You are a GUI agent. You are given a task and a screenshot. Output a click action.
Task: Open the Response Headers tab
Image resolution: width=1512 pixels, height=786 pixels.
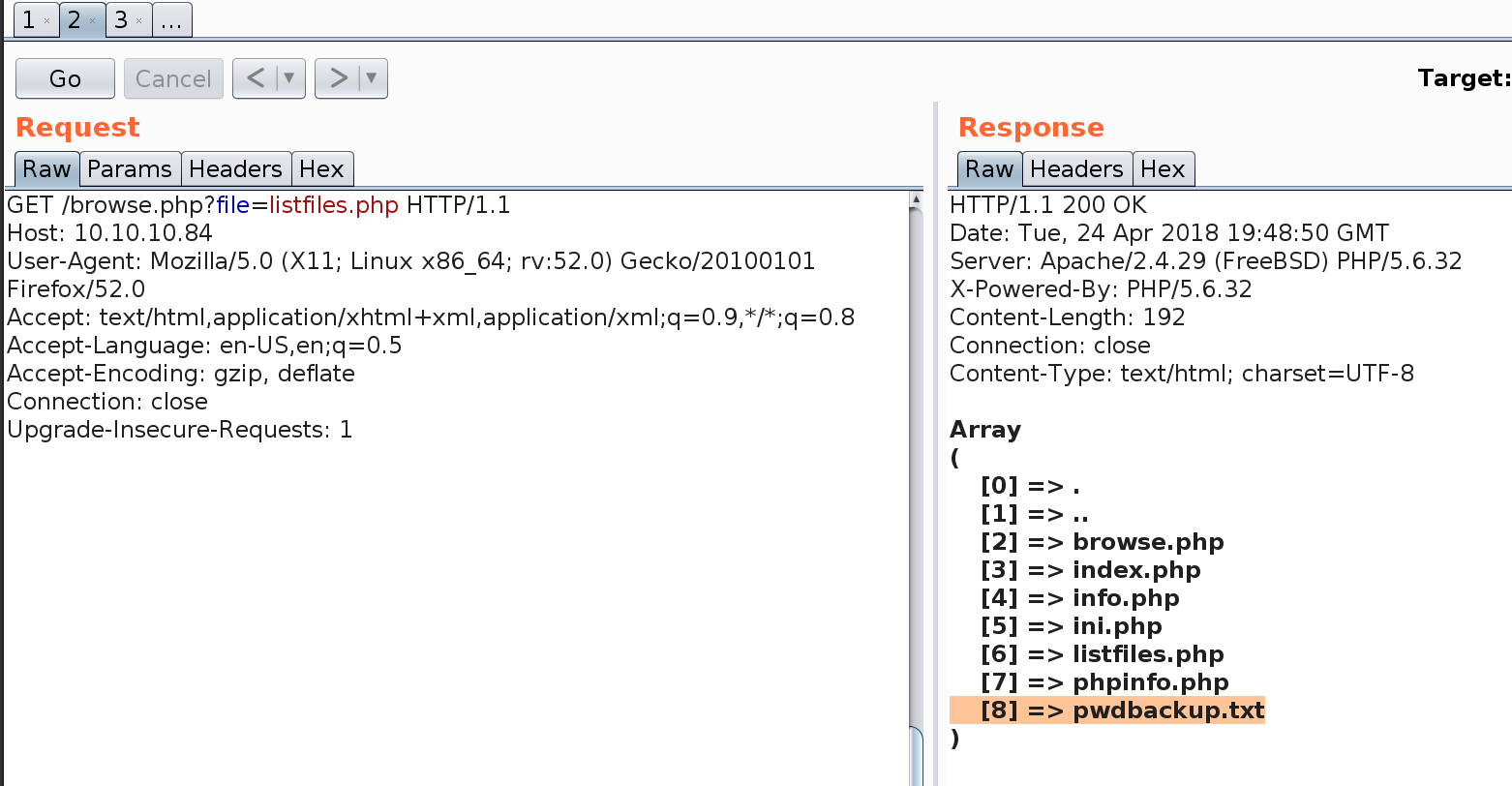tap(1076, 168)
